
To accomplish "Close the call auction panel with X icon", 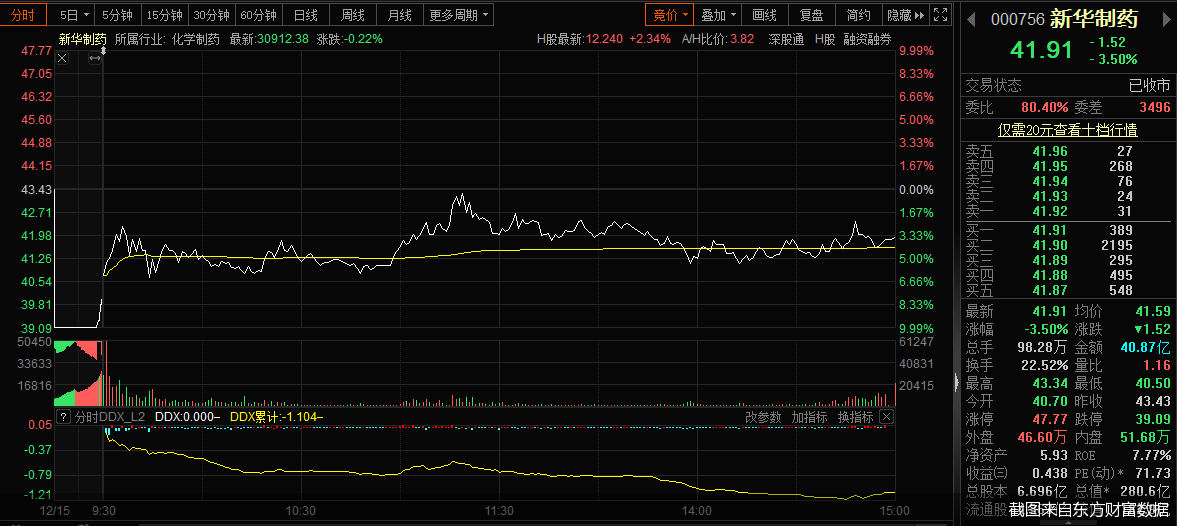I will (x=62, y=59).
